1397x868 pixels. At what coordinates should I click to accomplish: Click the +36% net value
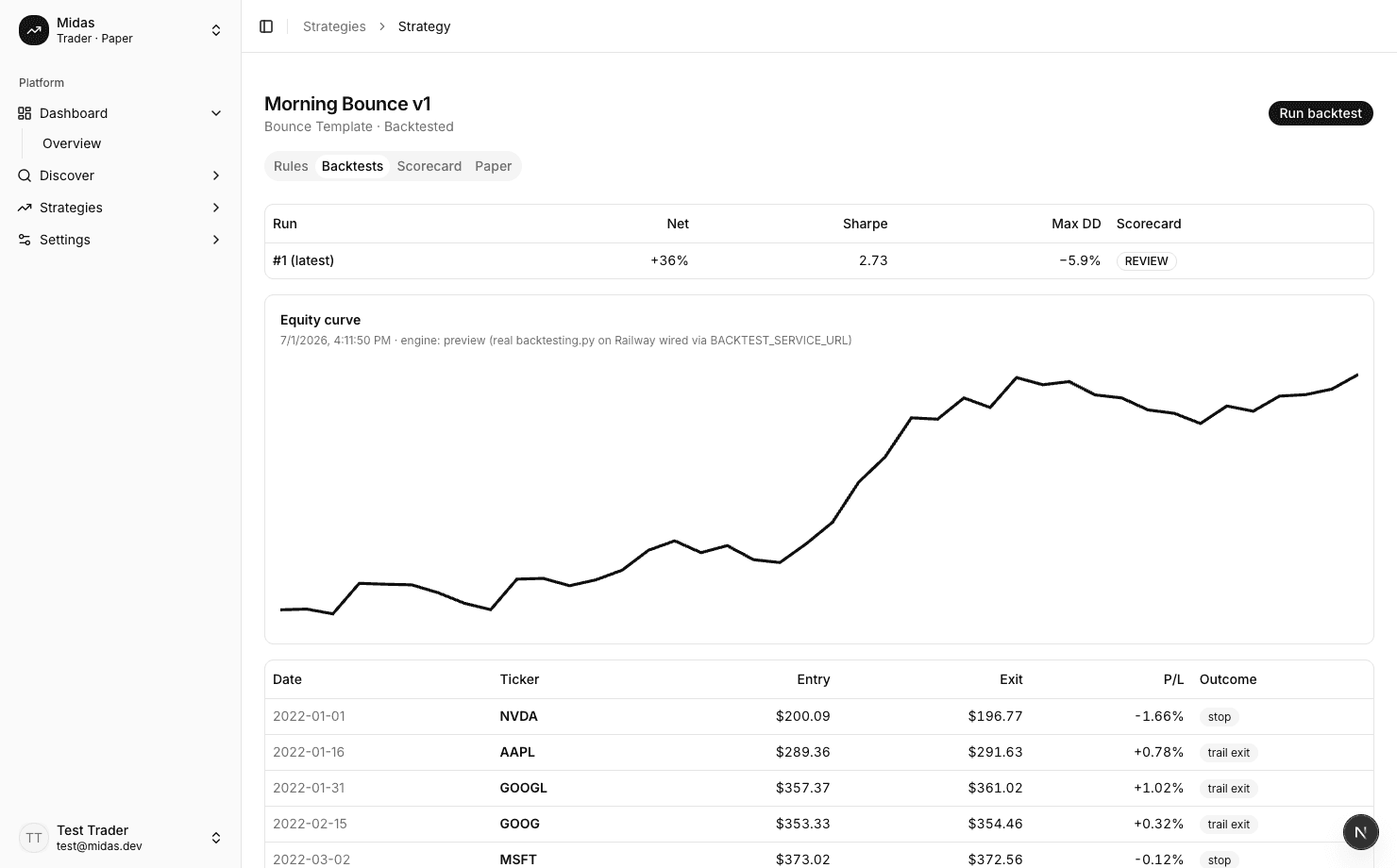click(669, 260)
